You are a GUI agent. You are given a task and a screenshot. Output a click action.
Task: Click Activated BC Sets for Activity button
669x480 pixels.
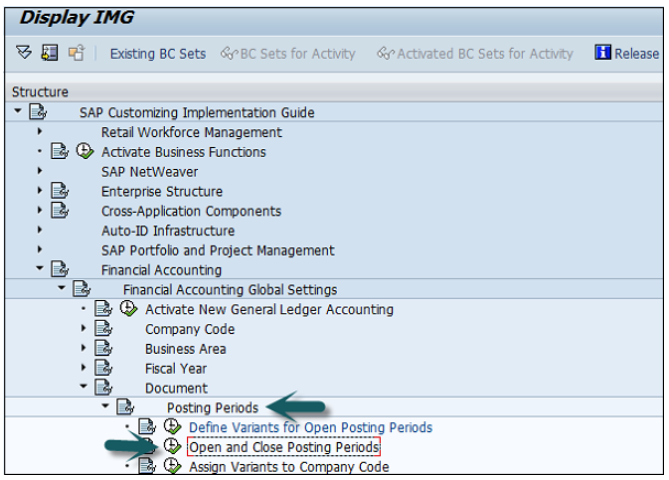[476, 53]
